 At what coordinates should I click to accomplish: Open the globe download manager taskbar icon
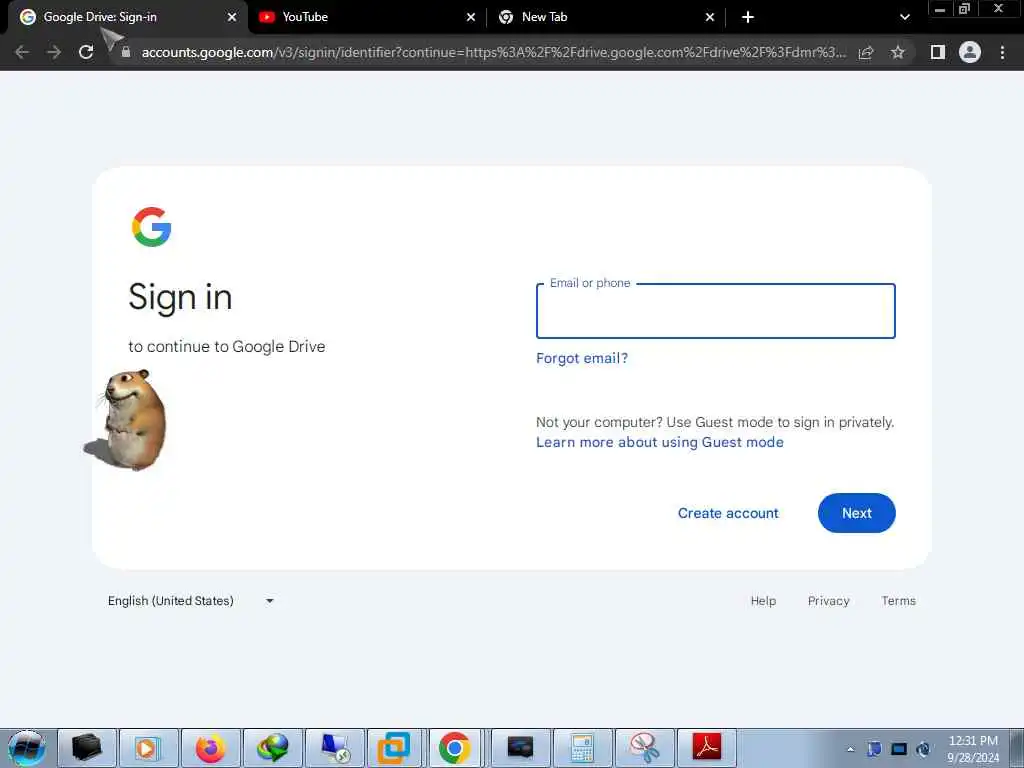coord(272,748)
